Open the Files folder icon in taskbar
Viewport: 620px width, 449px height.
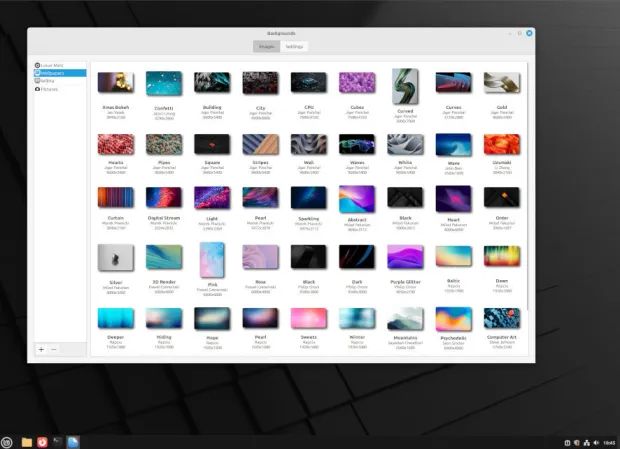tap(26, 442)
